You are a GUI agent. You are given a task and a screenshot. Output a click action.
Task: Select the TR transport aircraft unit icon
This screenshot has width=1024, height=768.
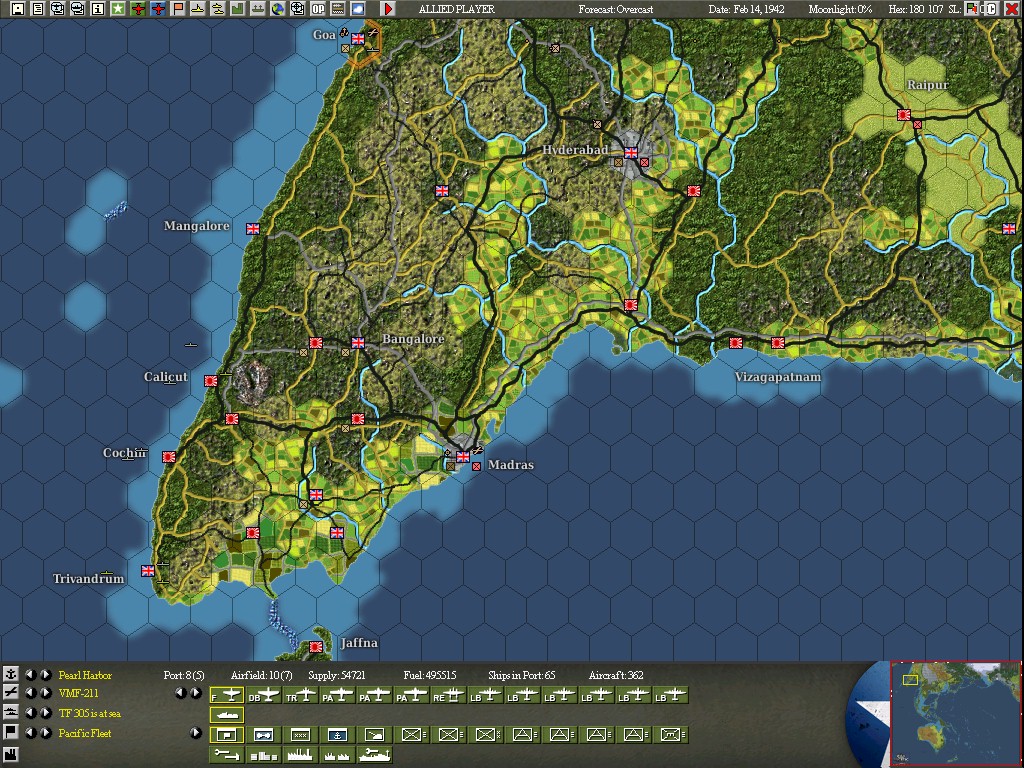pos(301,696)
